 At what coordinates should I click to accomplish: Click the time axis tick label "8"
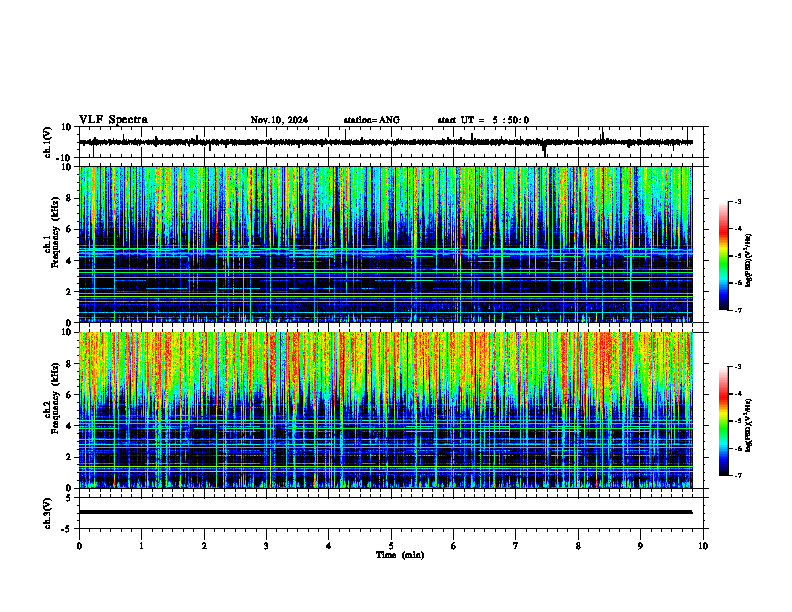[x=578, y=546]
